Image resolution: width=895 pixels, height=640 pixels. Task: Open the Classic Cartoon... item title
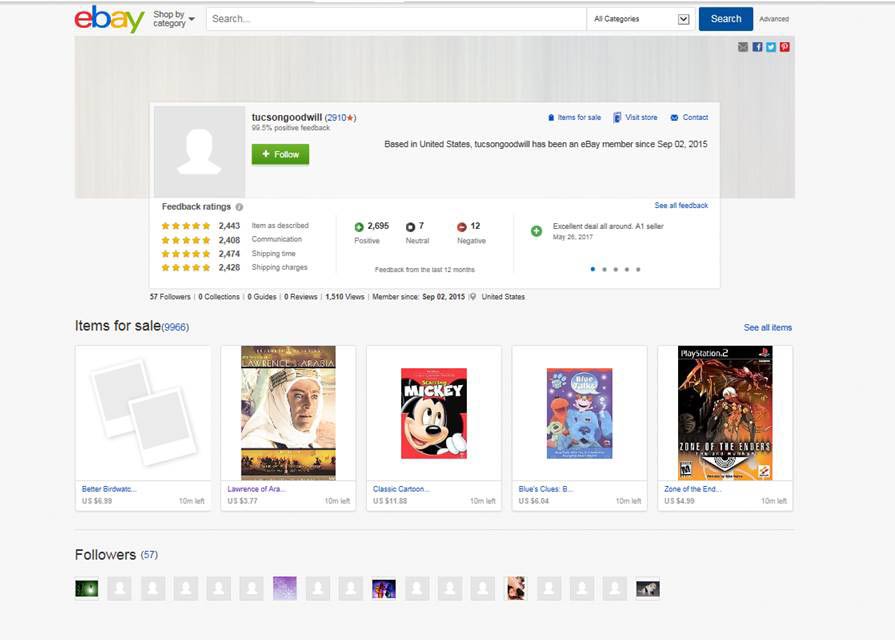tap(401, 489)
